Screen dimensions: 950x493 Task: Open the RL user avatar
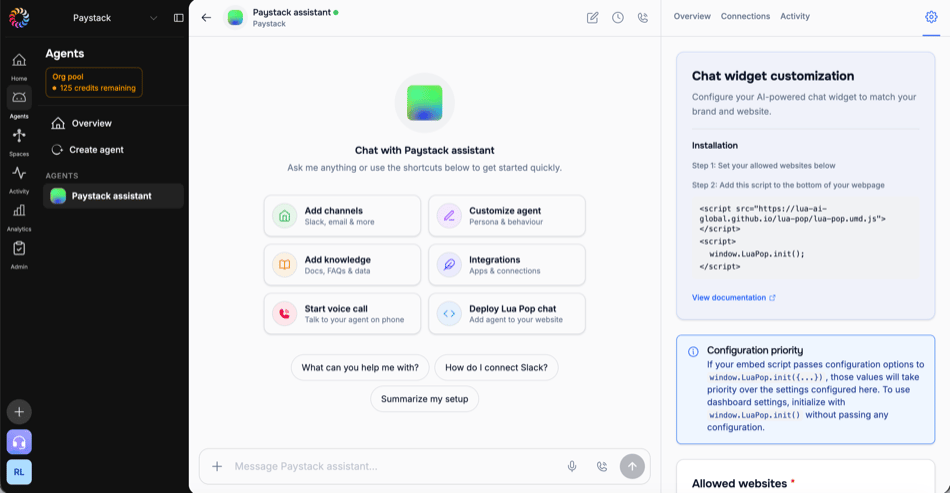coord(19,472)
